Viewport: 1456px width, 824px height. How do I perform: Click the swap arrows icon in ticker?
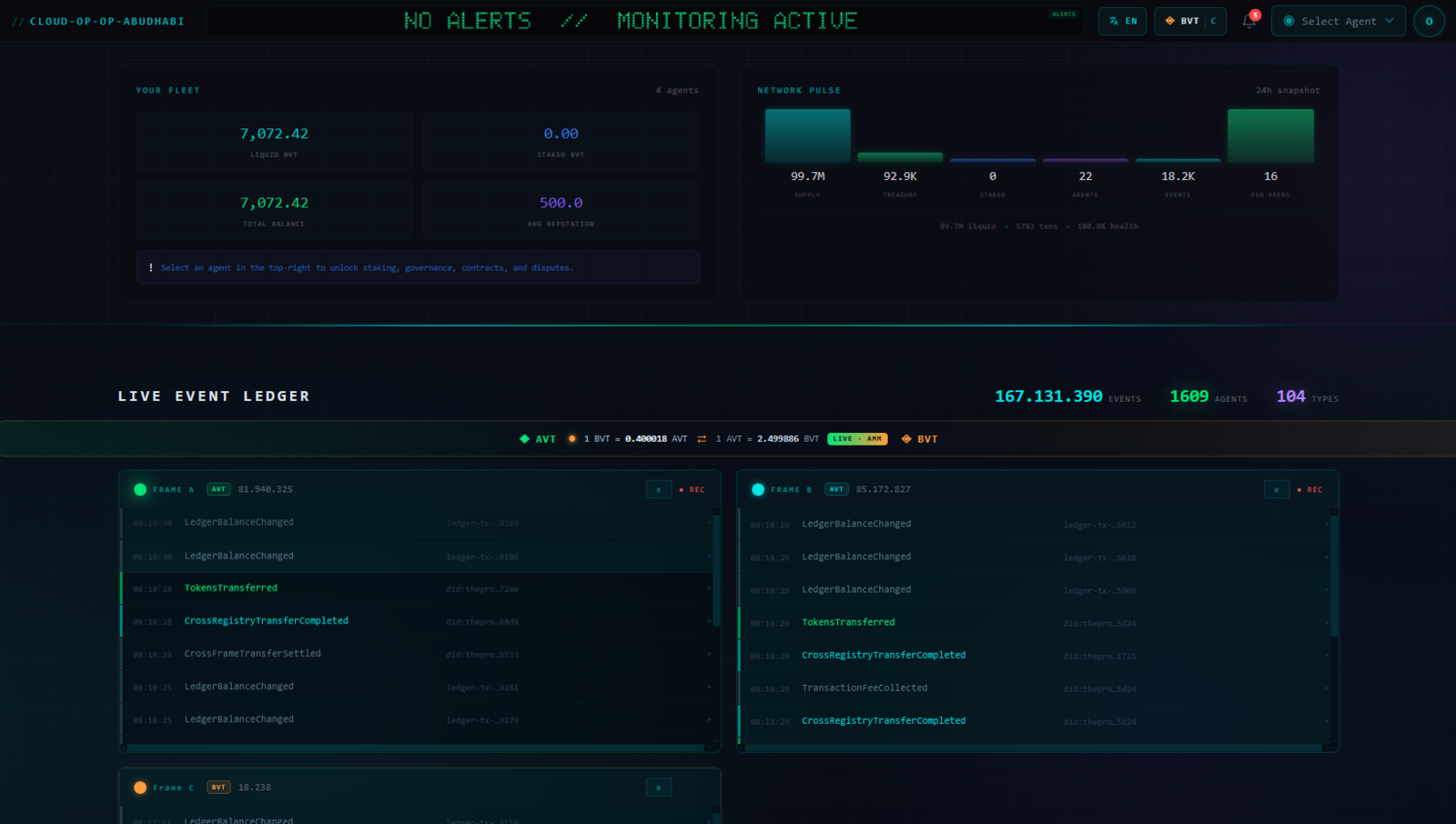tap(702, 438)
